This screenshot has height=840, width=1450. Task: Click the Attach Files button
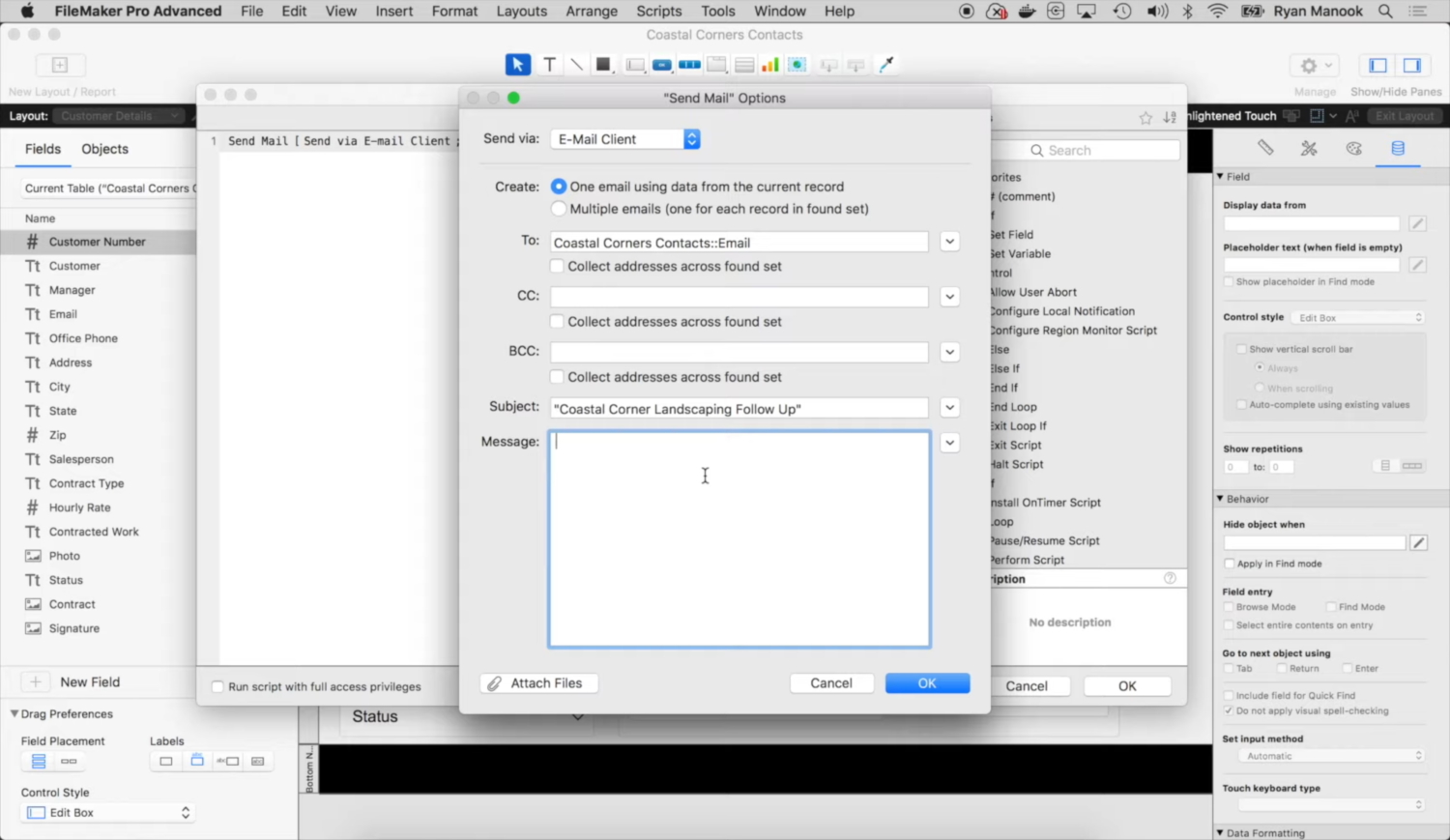[537, 683]
